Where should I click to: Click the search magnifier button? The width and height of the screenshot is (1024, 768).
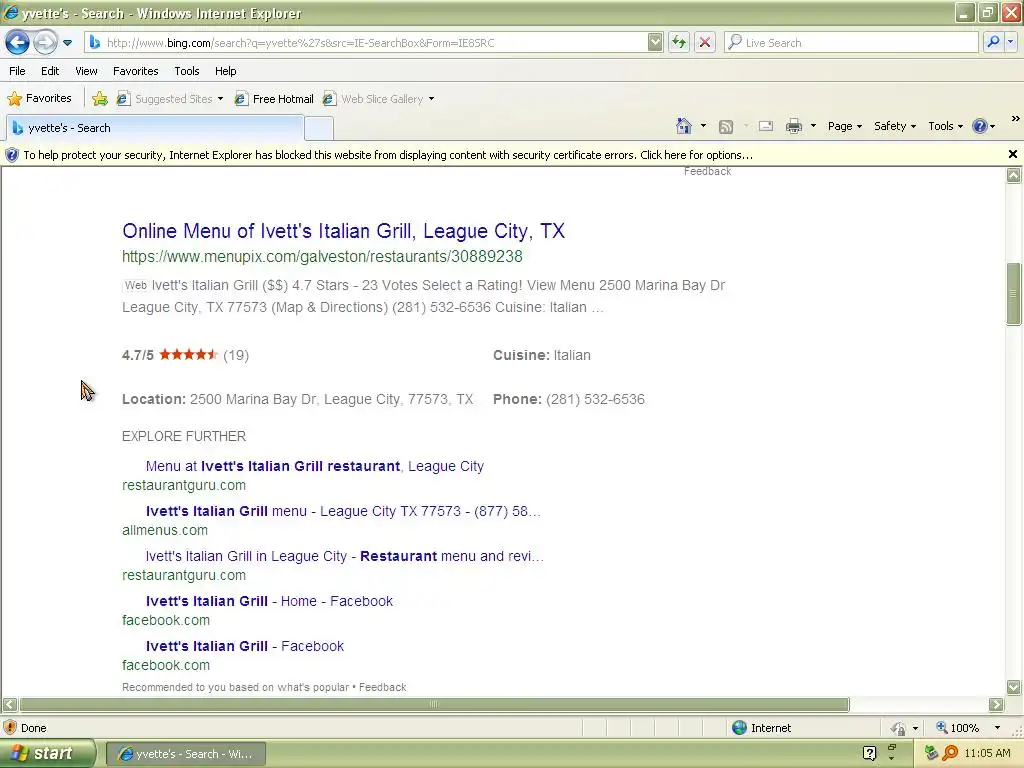tap(993, 42)
